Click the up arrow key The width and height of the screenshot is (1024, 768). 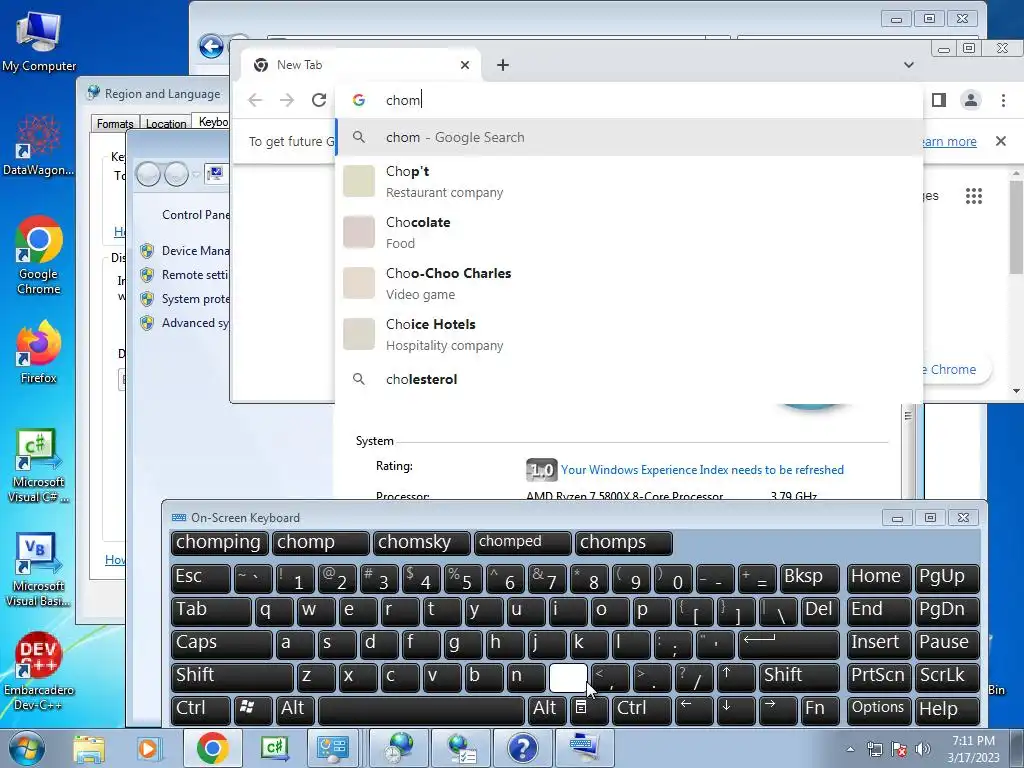coord(736,677)
